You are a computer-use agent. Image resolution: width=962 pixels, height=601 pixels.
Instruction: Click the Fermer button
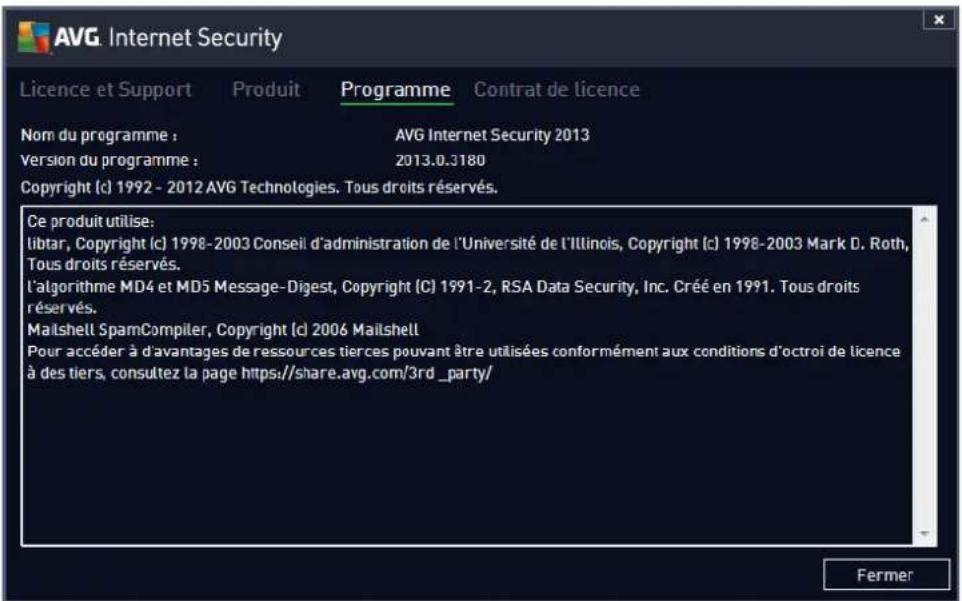click(885, 575)
